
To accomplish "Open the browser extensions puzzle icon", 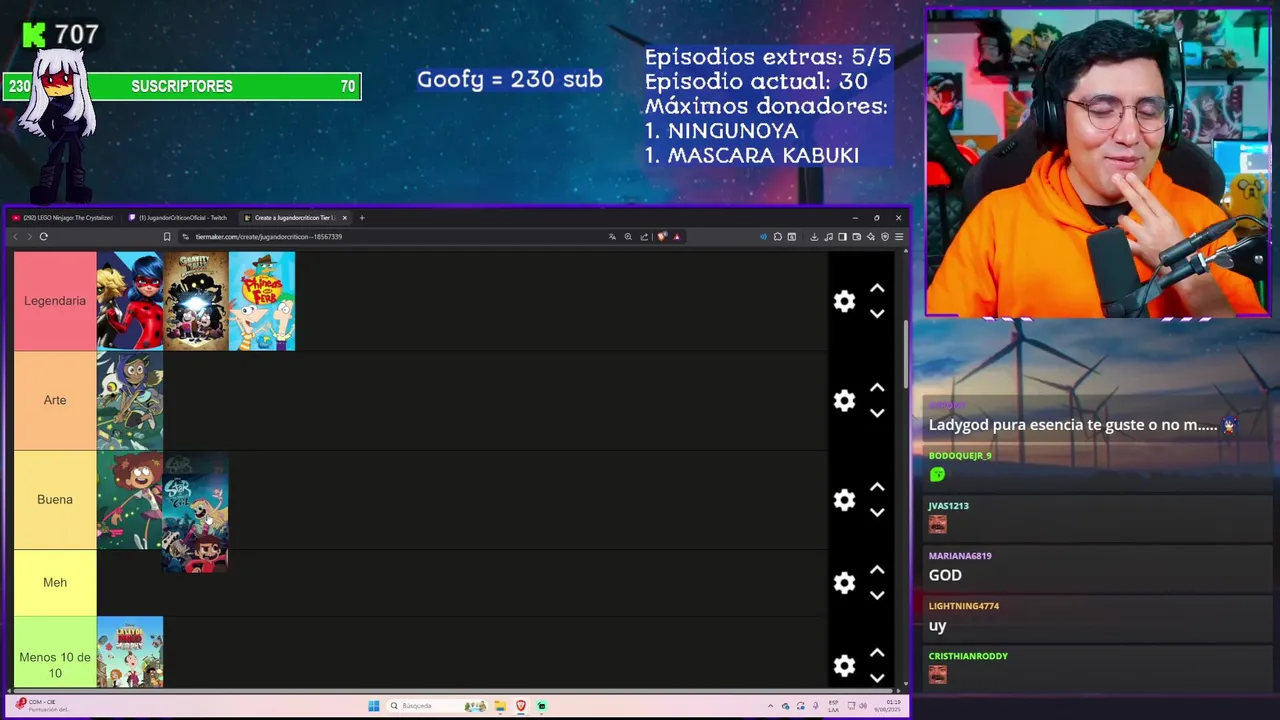I will (x=777, y=237).
